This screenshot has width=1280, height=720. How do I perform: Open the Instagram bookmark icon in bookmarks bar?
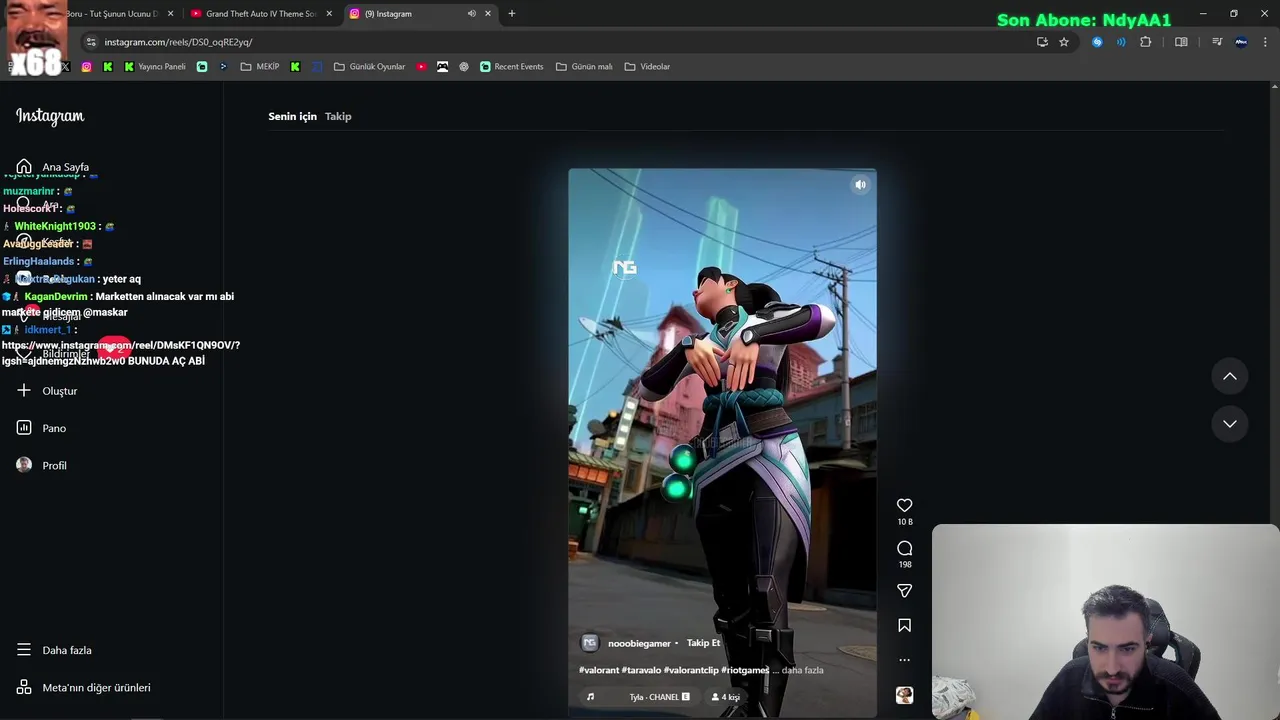click(87, 67)
